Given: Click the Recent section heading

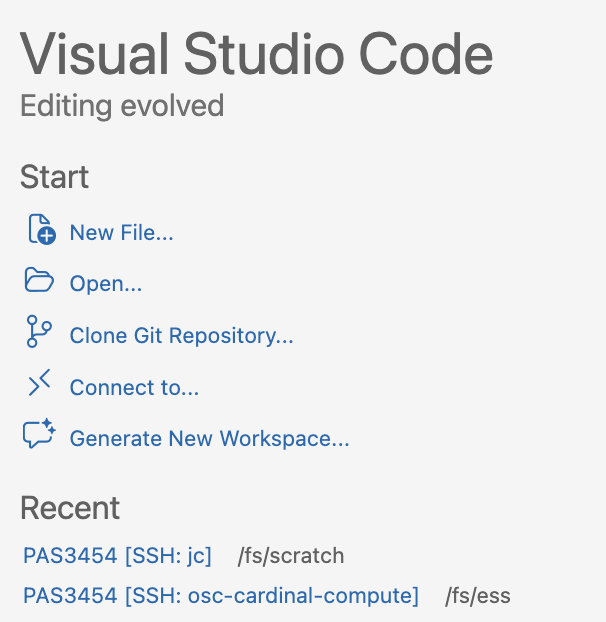Looking at the screenshot, I should coord(70,508).
